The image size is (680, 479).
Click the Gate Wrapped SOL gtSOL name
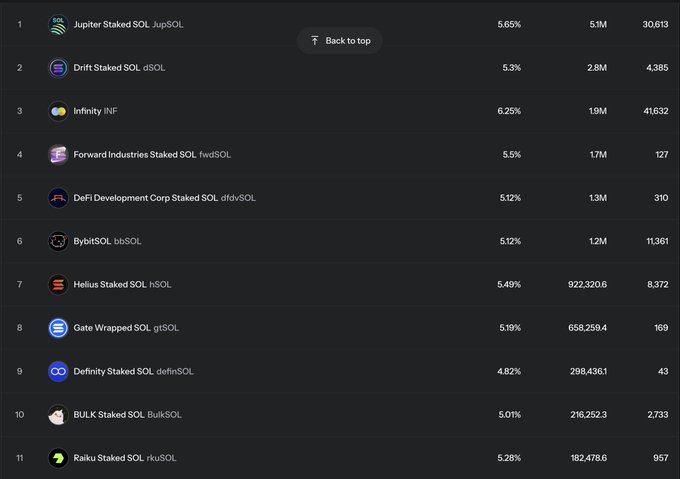pos(126,328)
